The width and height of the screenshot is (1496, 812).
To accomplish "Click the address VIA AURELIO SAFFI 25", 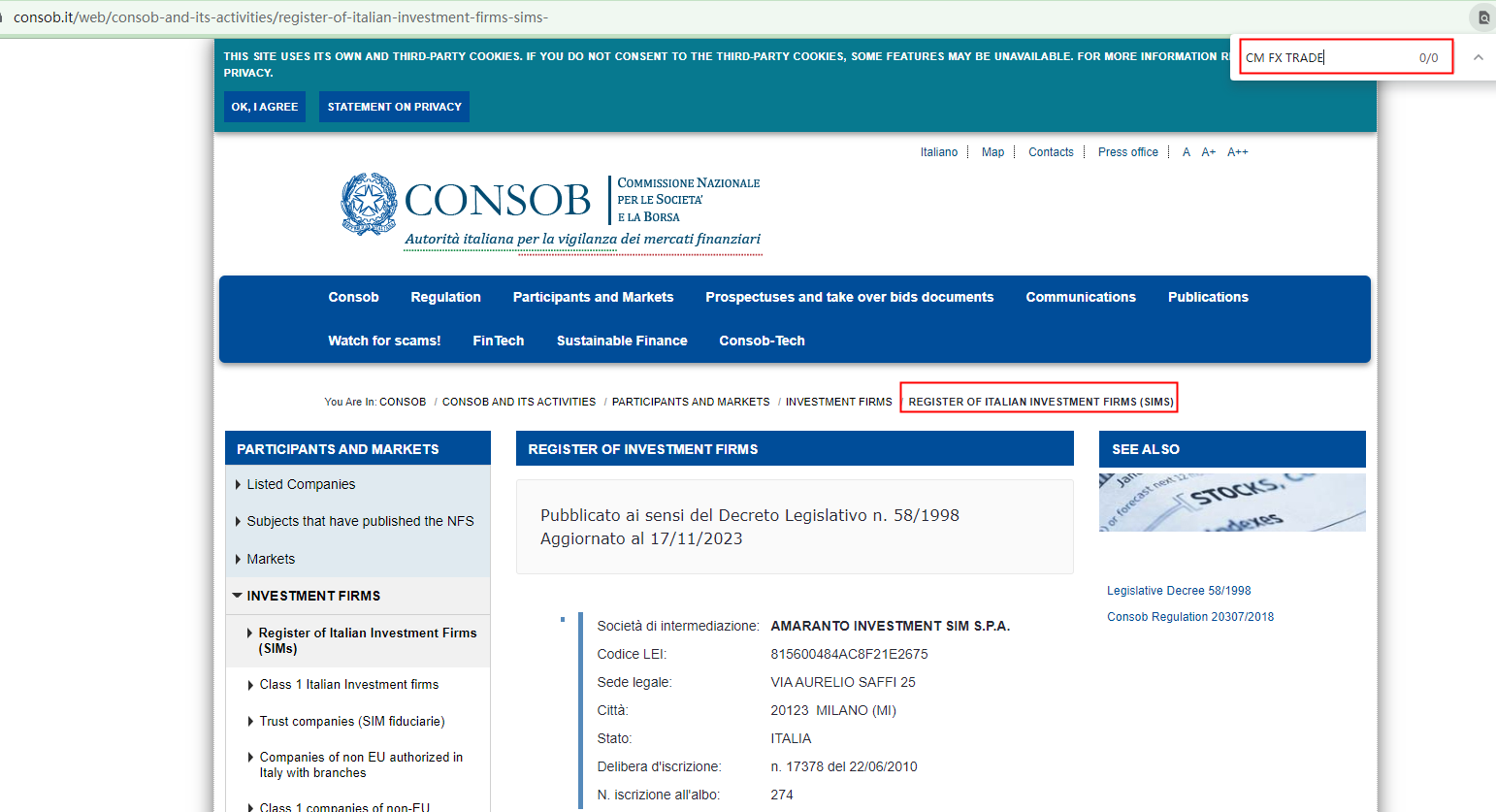I will [x=843, y=682].
